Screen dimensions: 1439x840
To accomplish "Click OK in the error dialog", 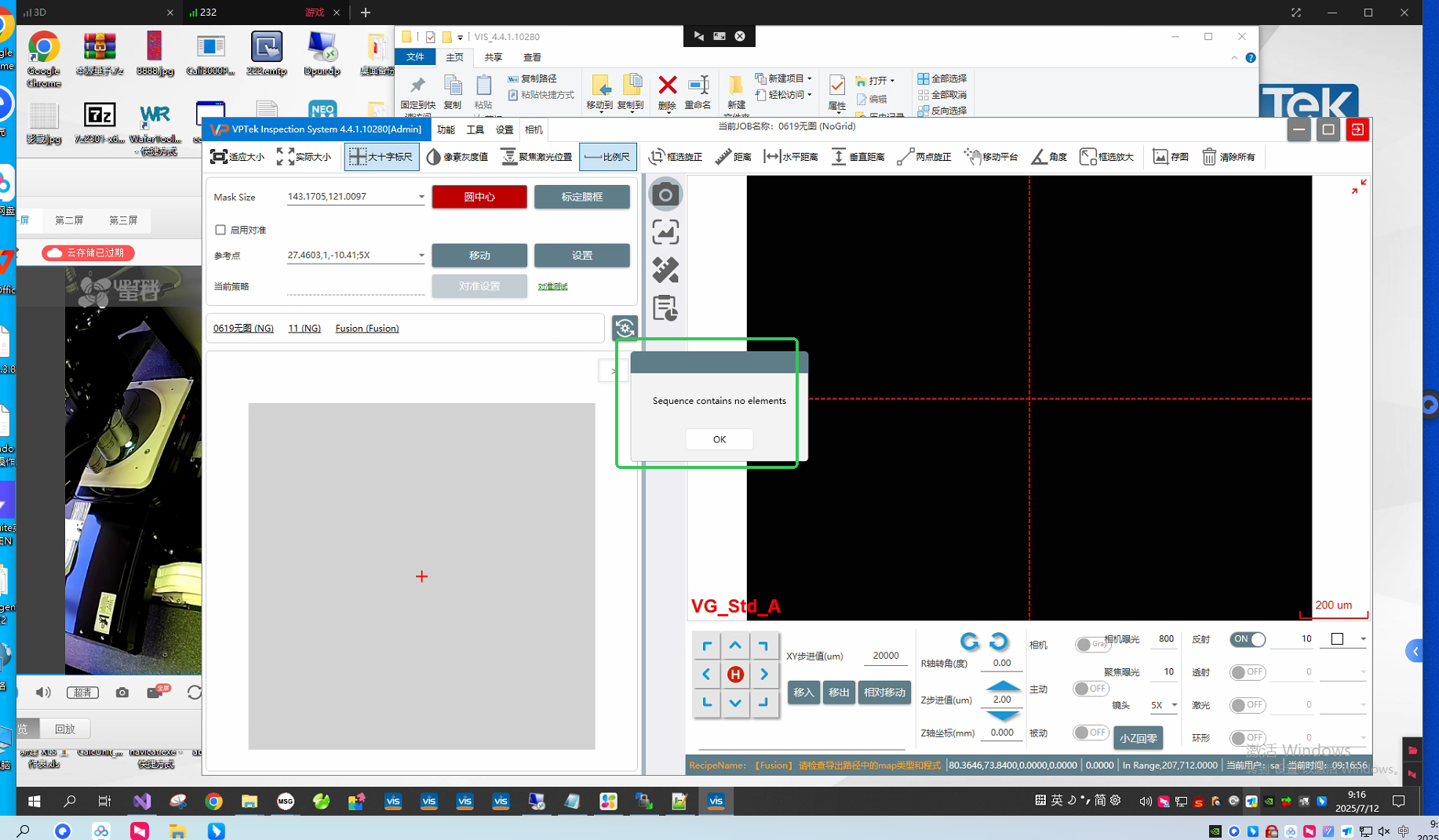I will tap(719, 439).
